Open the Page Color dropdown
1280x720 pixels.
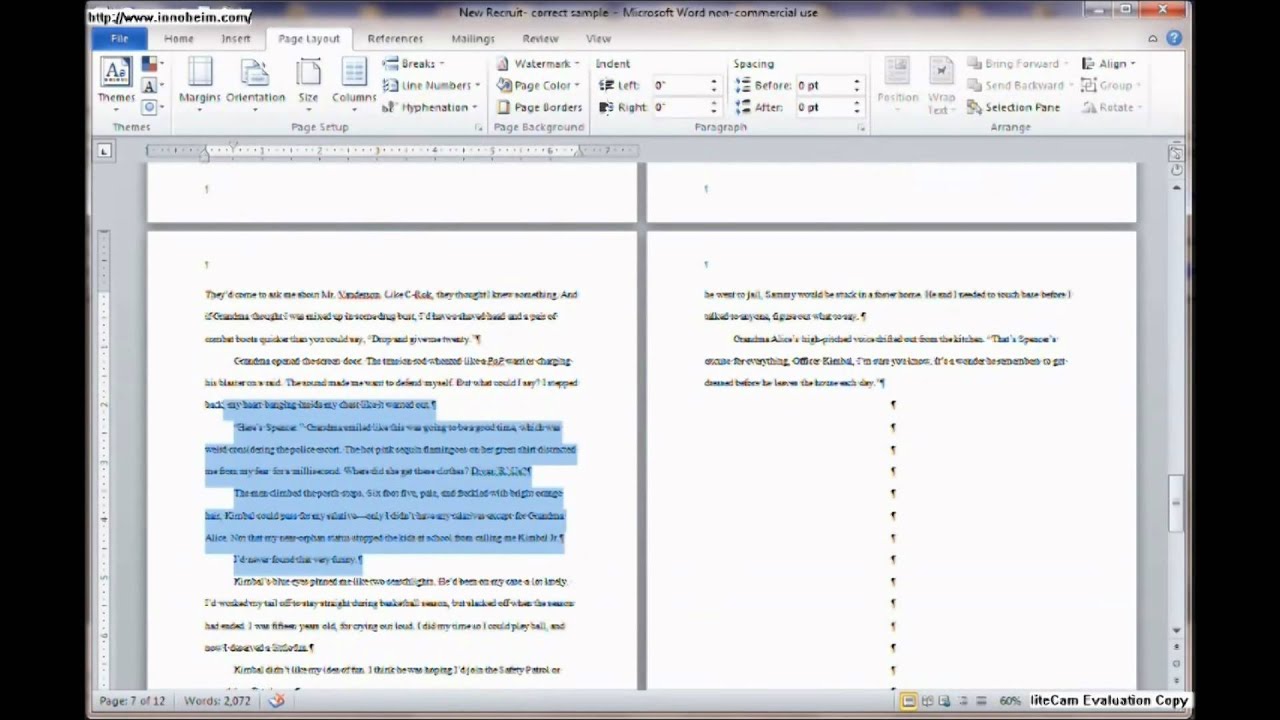pyautogui.click(x=539, y=86)
